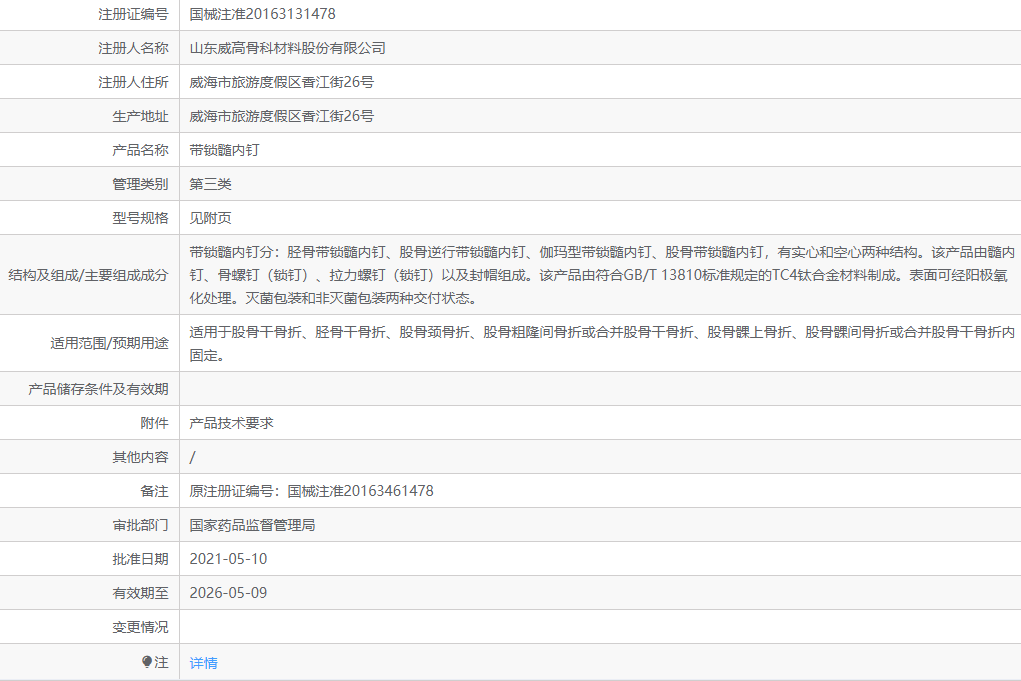
Task: Click the 其他内容 label
Action: (140, 457)
